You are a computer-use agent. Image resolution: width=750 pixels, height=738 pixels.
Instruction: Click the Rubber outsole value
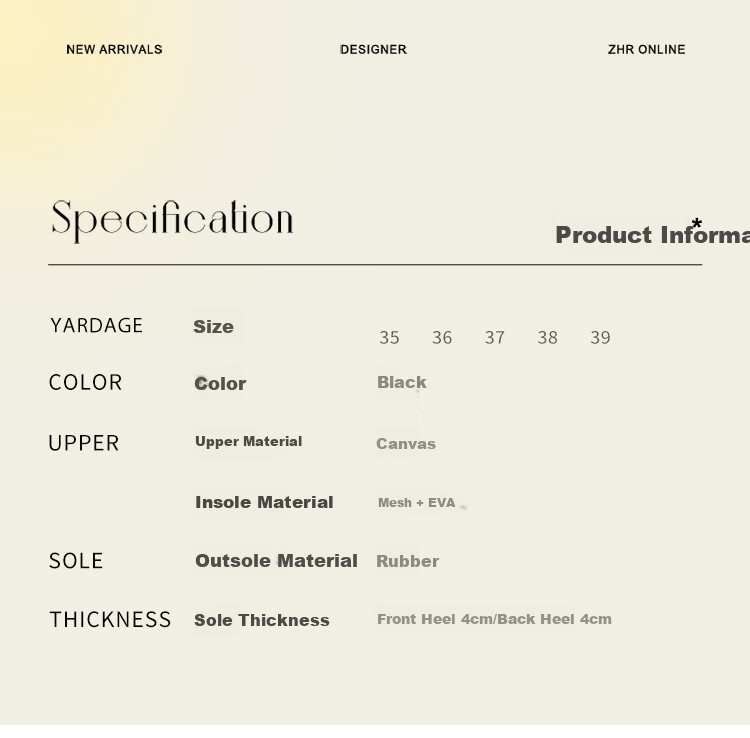(408, 561)
